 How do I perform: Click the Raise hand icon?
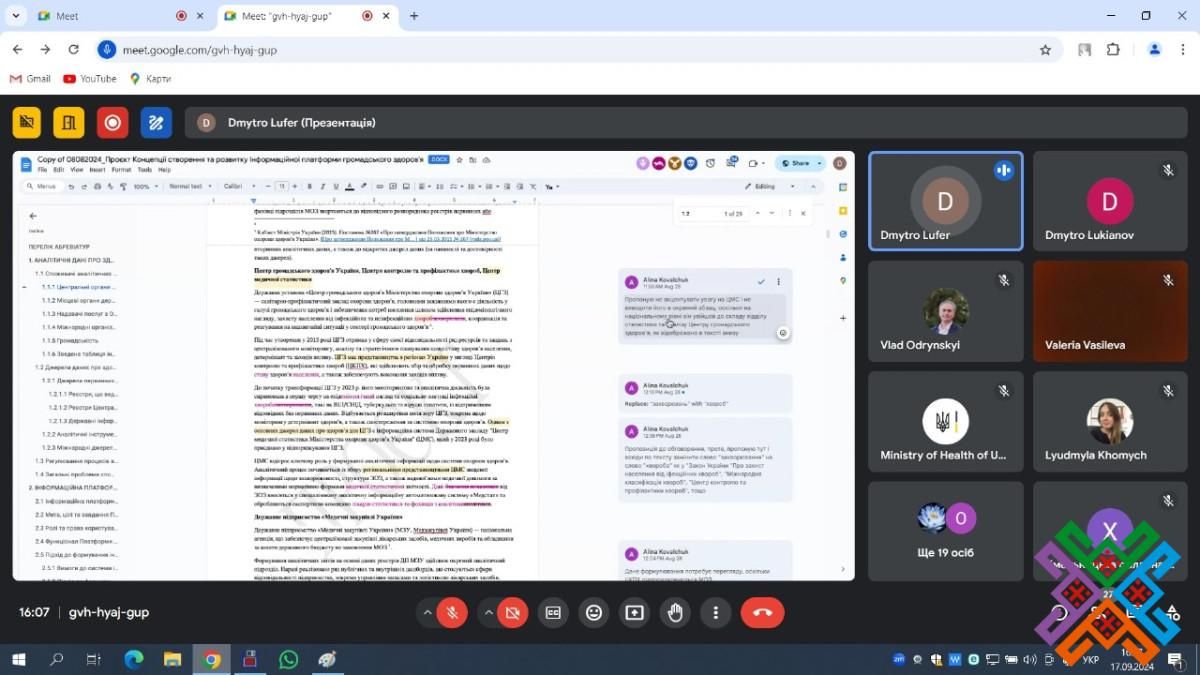[x=675, y=612]
